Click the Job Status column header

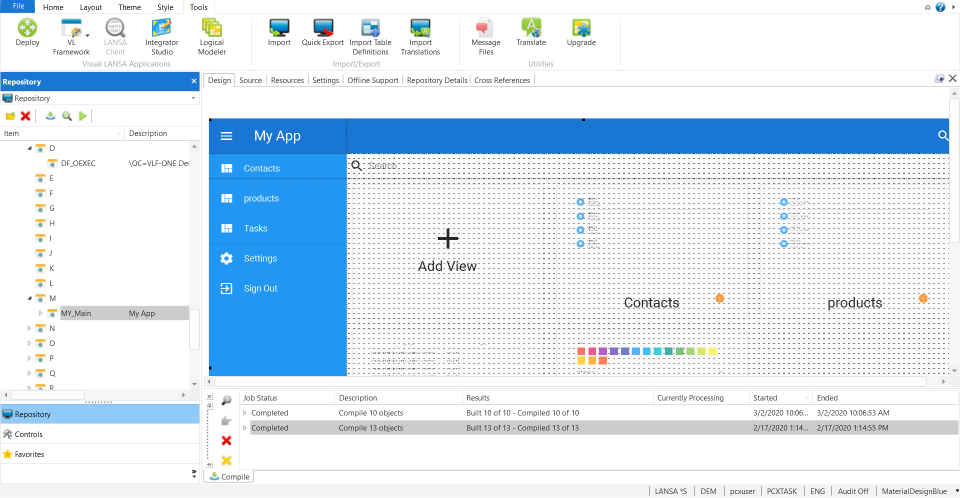coord(287,398)
